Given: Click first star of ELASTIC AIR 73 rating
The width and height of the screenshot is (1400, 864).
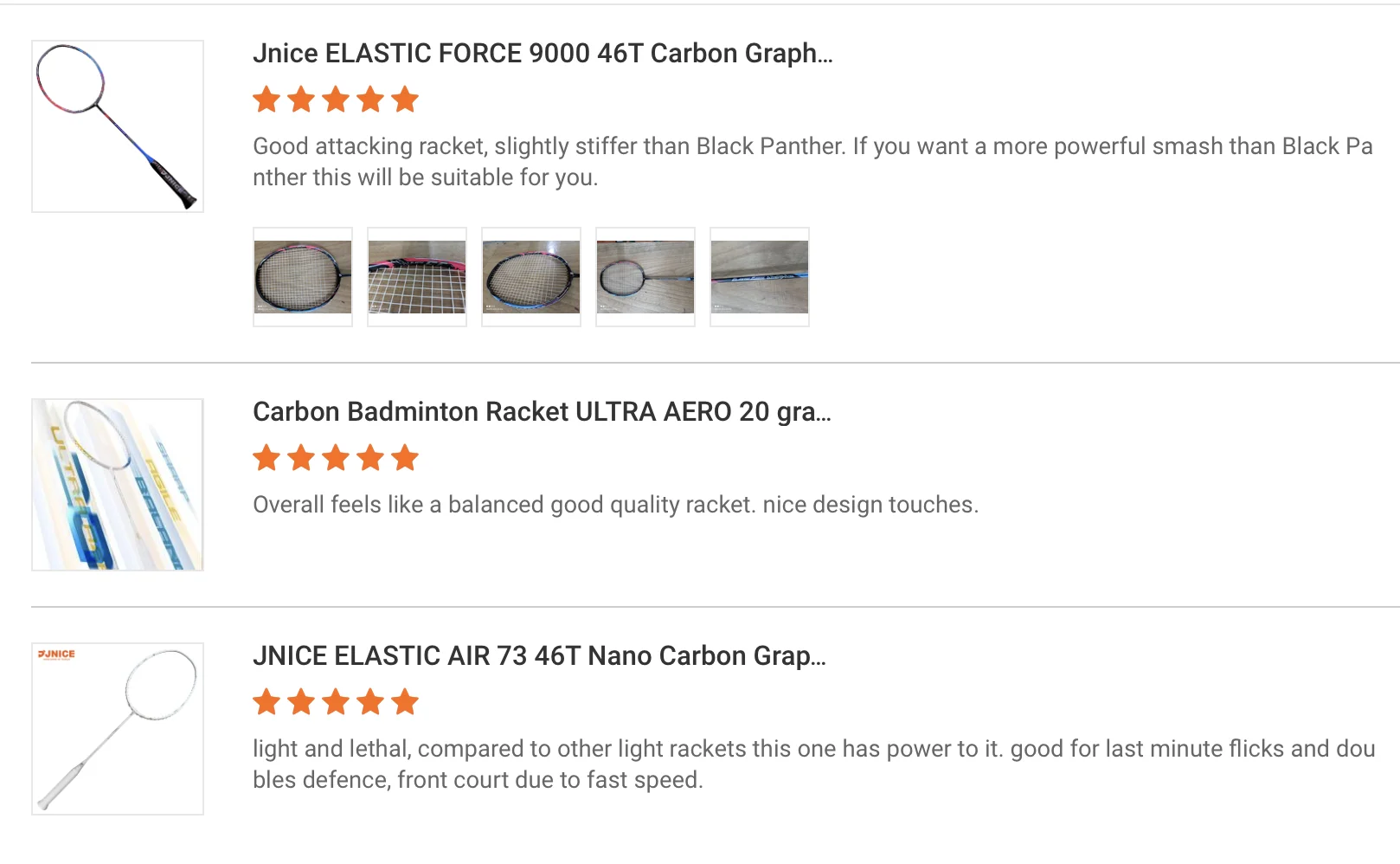Looking at the screenshot, I should coord(267,702).
